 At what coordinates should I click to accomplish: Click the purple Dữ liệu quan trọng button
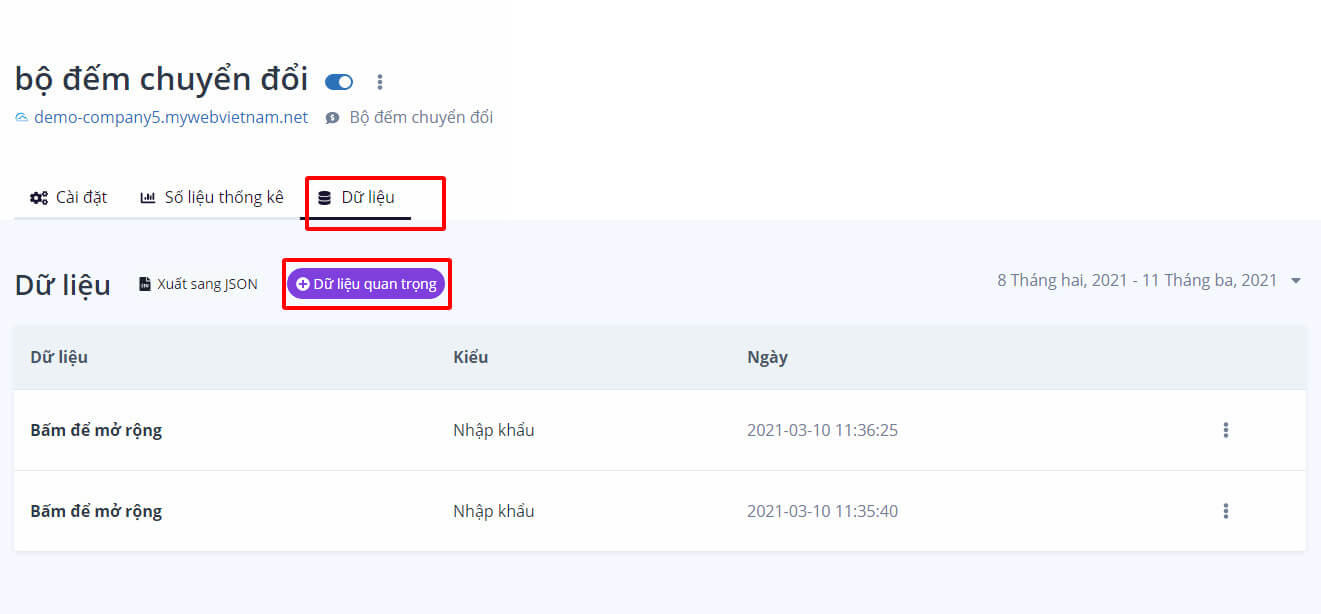[366, 284]
